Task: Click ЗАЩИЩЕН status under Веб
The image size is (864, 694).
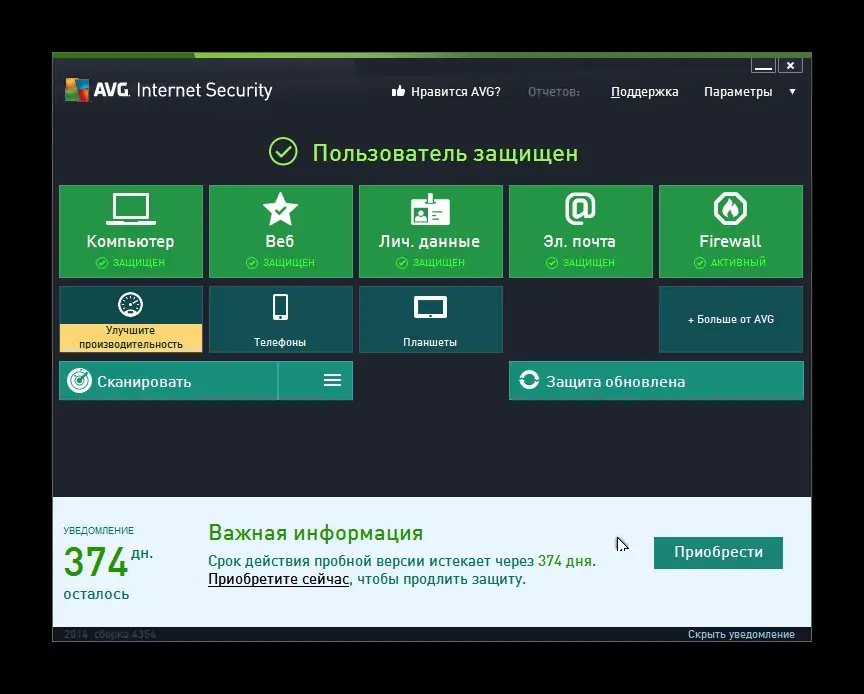Action: 280,263
